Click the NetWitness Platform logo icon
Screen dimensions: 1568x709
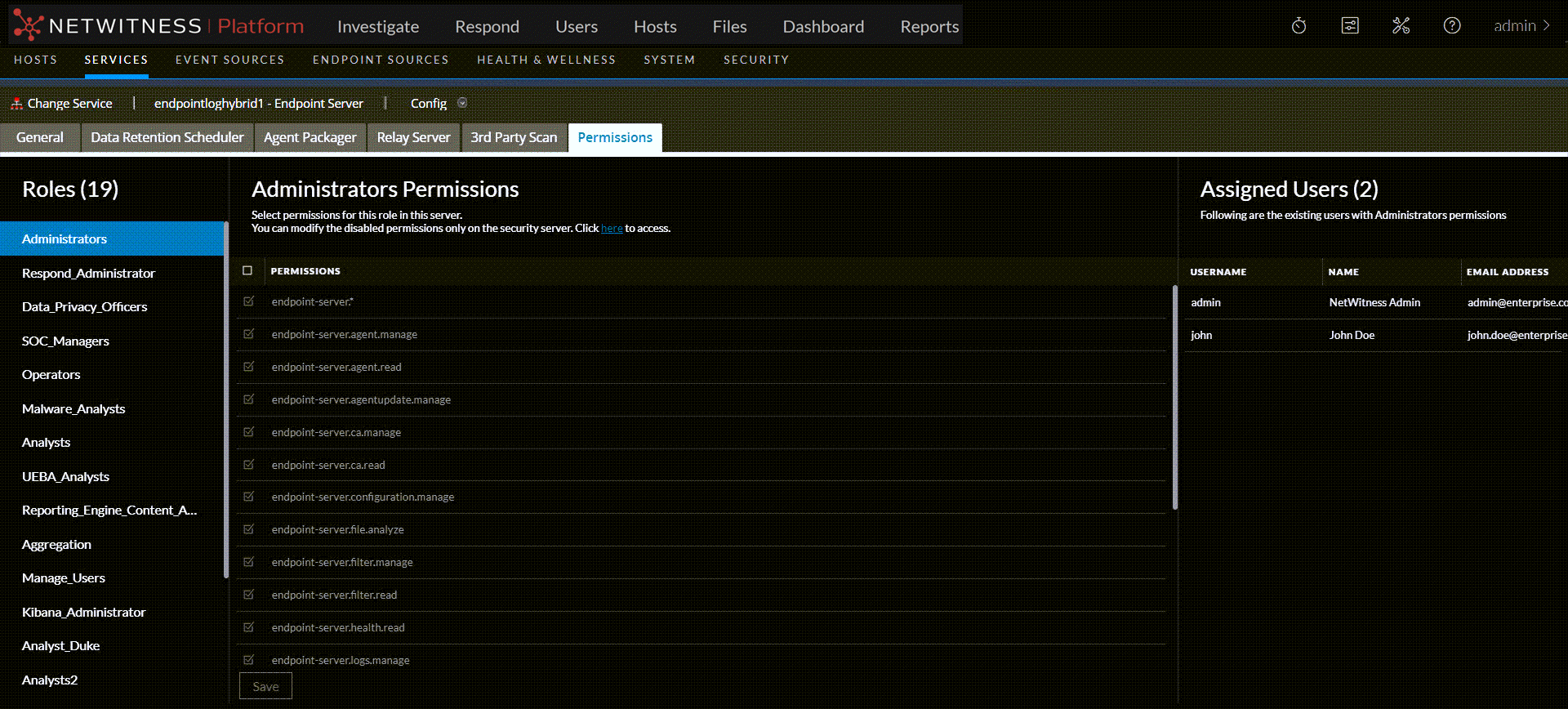pyautogui.click(x=28, y=26)
